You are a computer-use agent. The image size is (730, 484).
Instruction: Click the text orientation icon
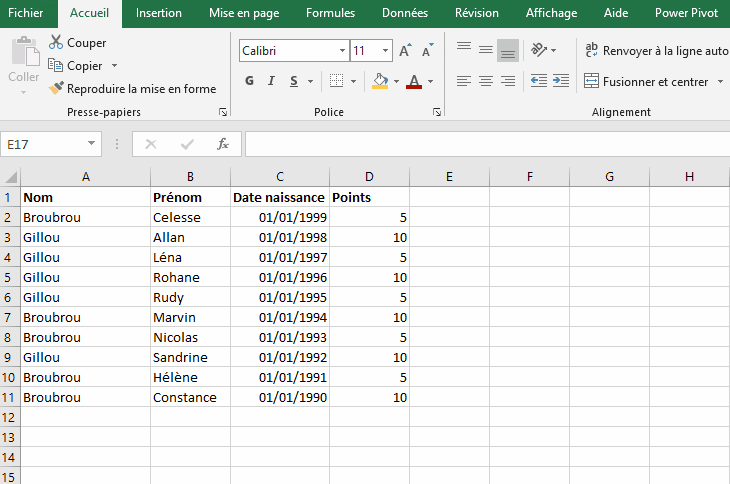[539, 49]
